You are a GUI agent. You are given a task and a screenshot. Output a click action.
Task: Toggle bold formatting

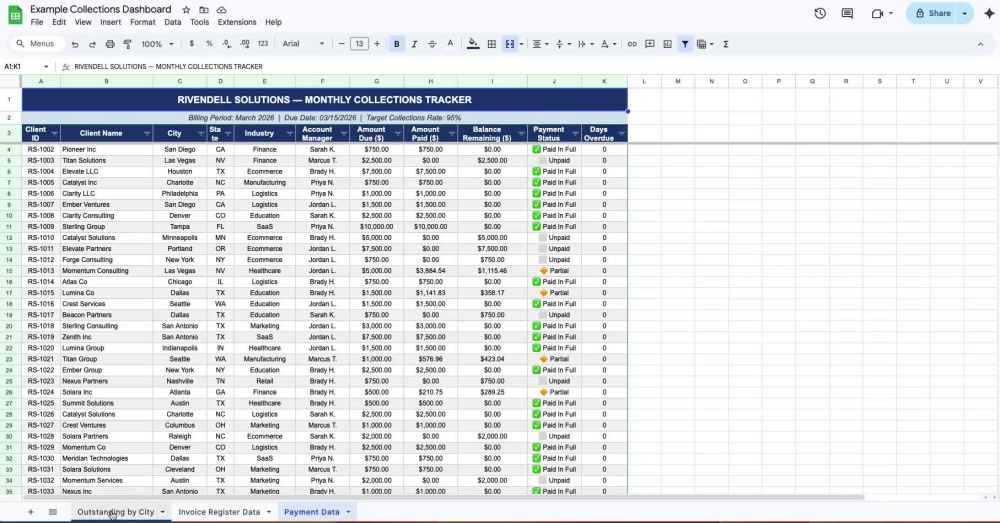(397, 44)
